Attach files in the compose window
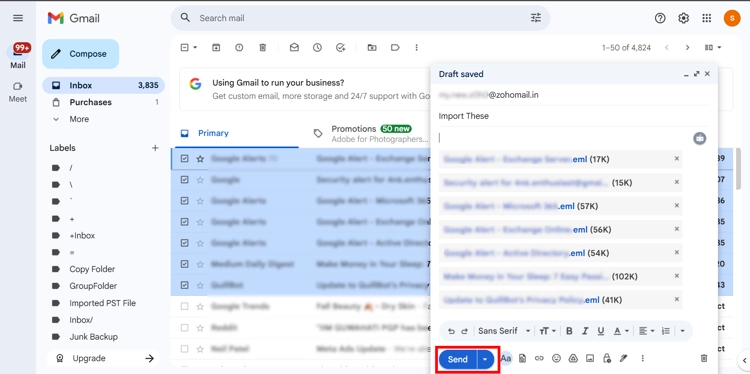 [522, 358]
